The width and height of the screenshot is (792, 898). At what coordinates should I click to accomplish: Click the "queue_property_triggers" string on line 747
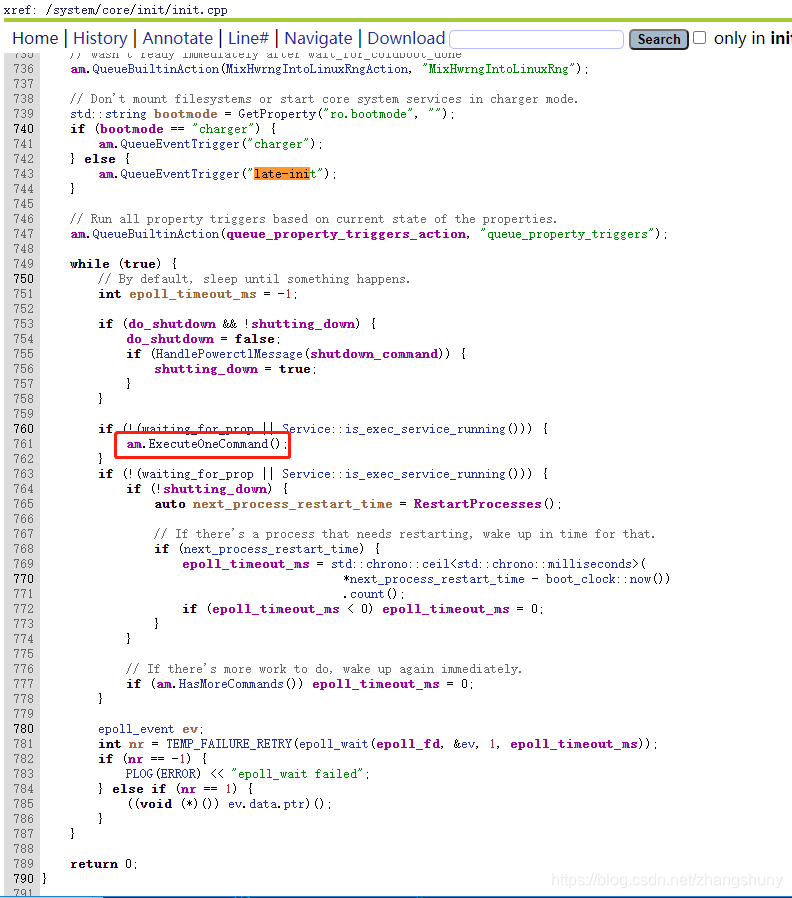tap(568, 234)
